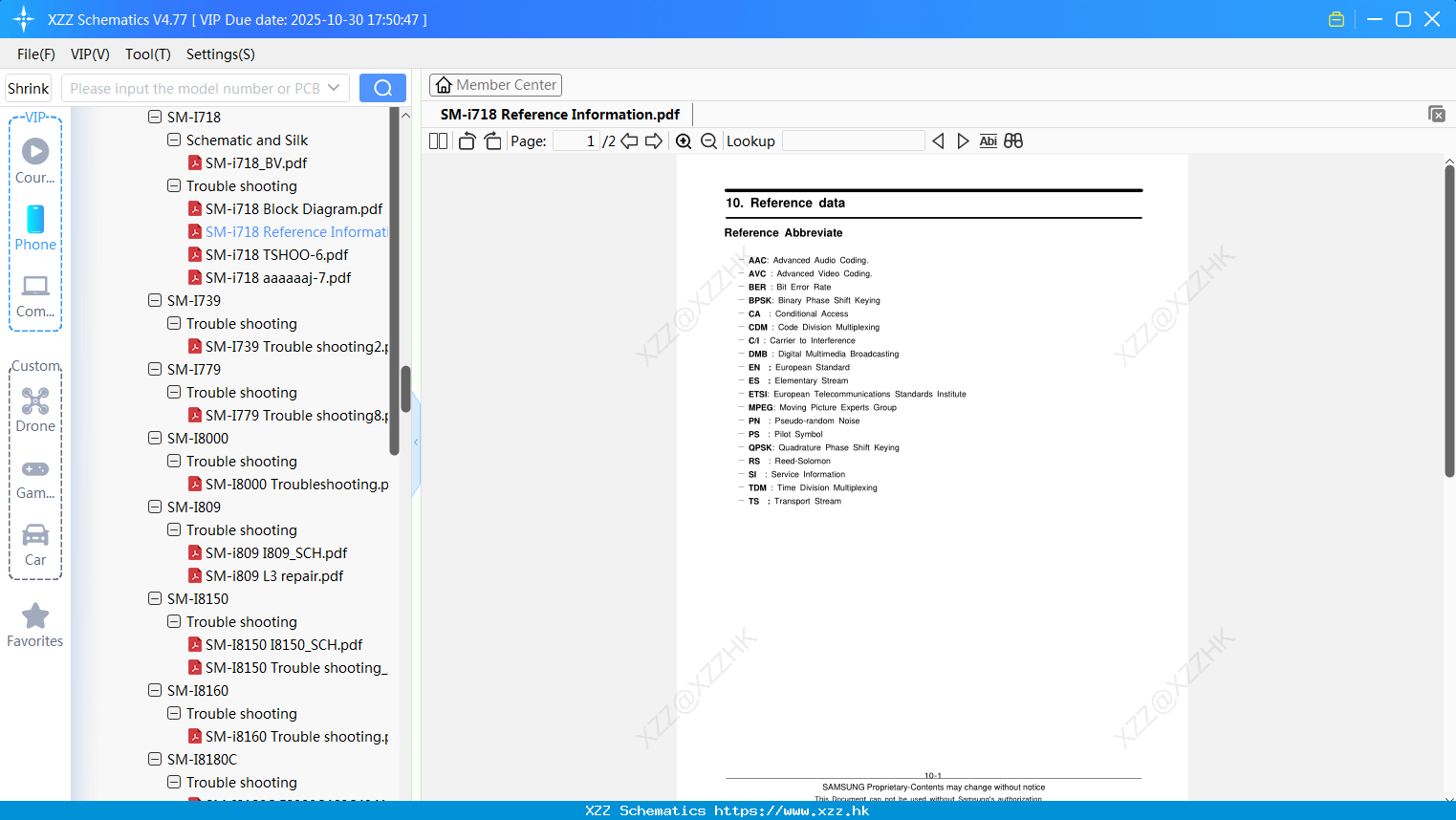Collapse the SM-I809 node
The image size is (1456, 820).
pyautogui.click(x=155, y=507)
